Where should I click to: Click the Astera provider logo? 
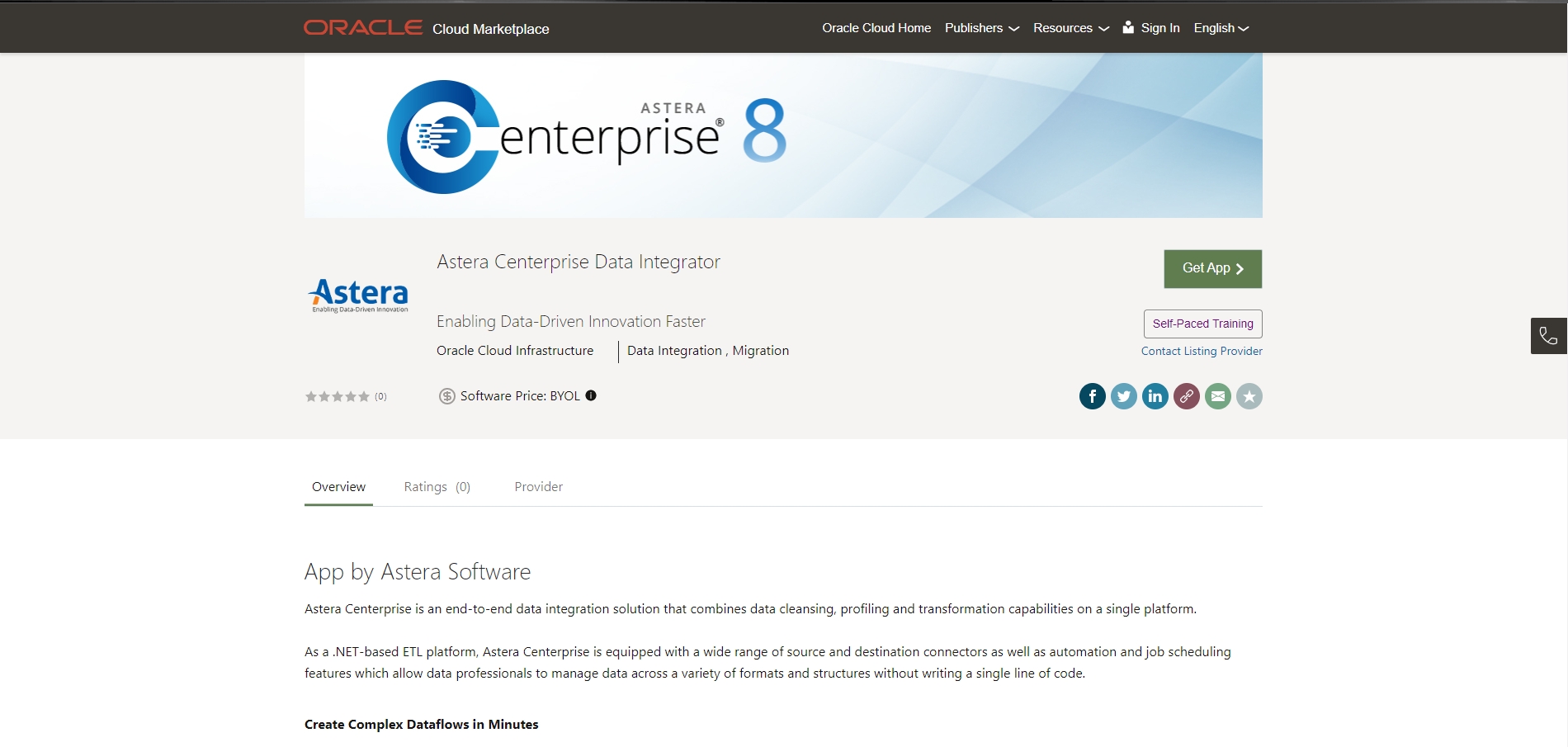click(x=358, y=295)
